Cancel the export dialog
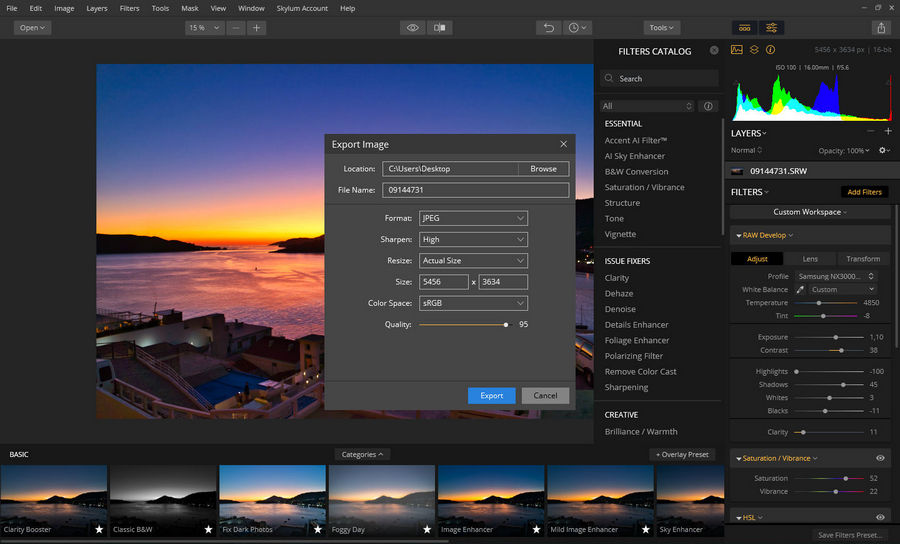This screenshot has width=900, height=544. pos(545,395)
